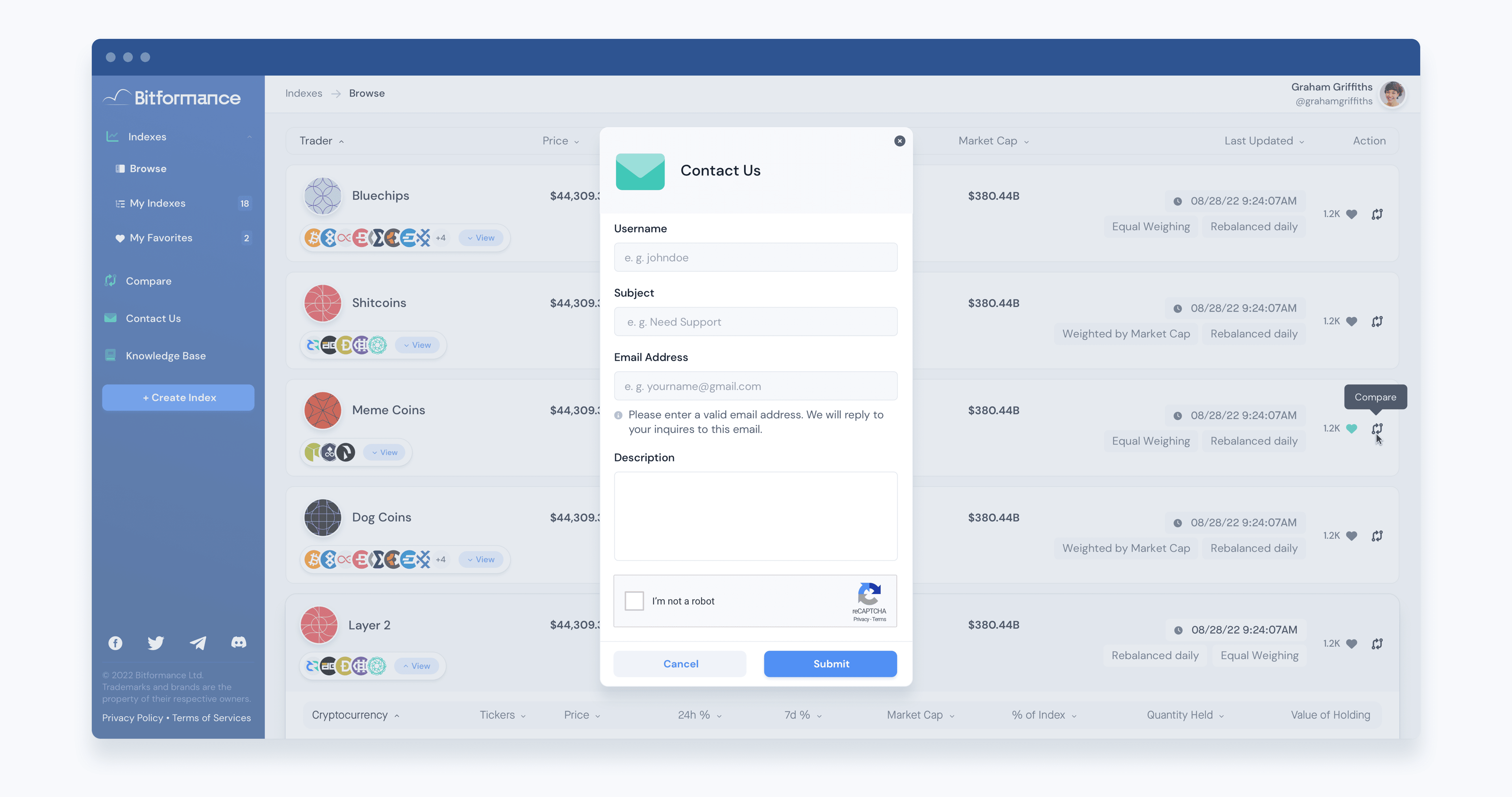Click the compare icon in Bluechips row

[x=1377, y=214]
